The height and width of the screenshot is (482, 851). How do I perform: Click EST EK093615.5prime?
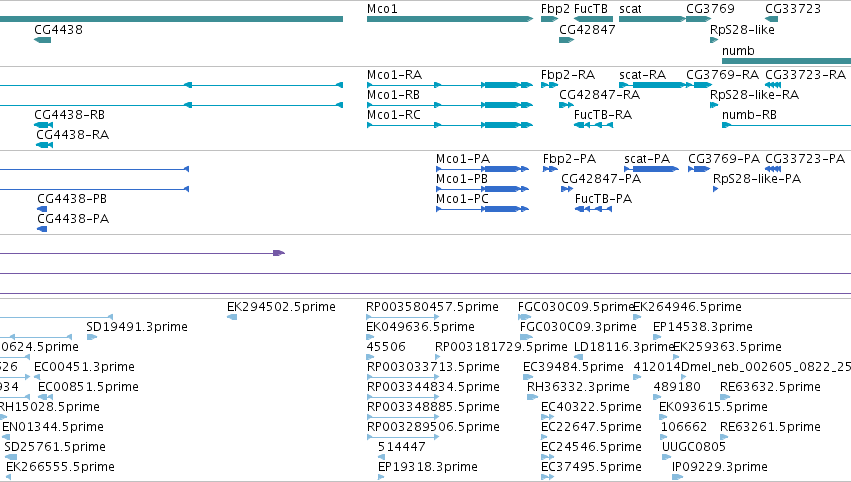point(713,408)
